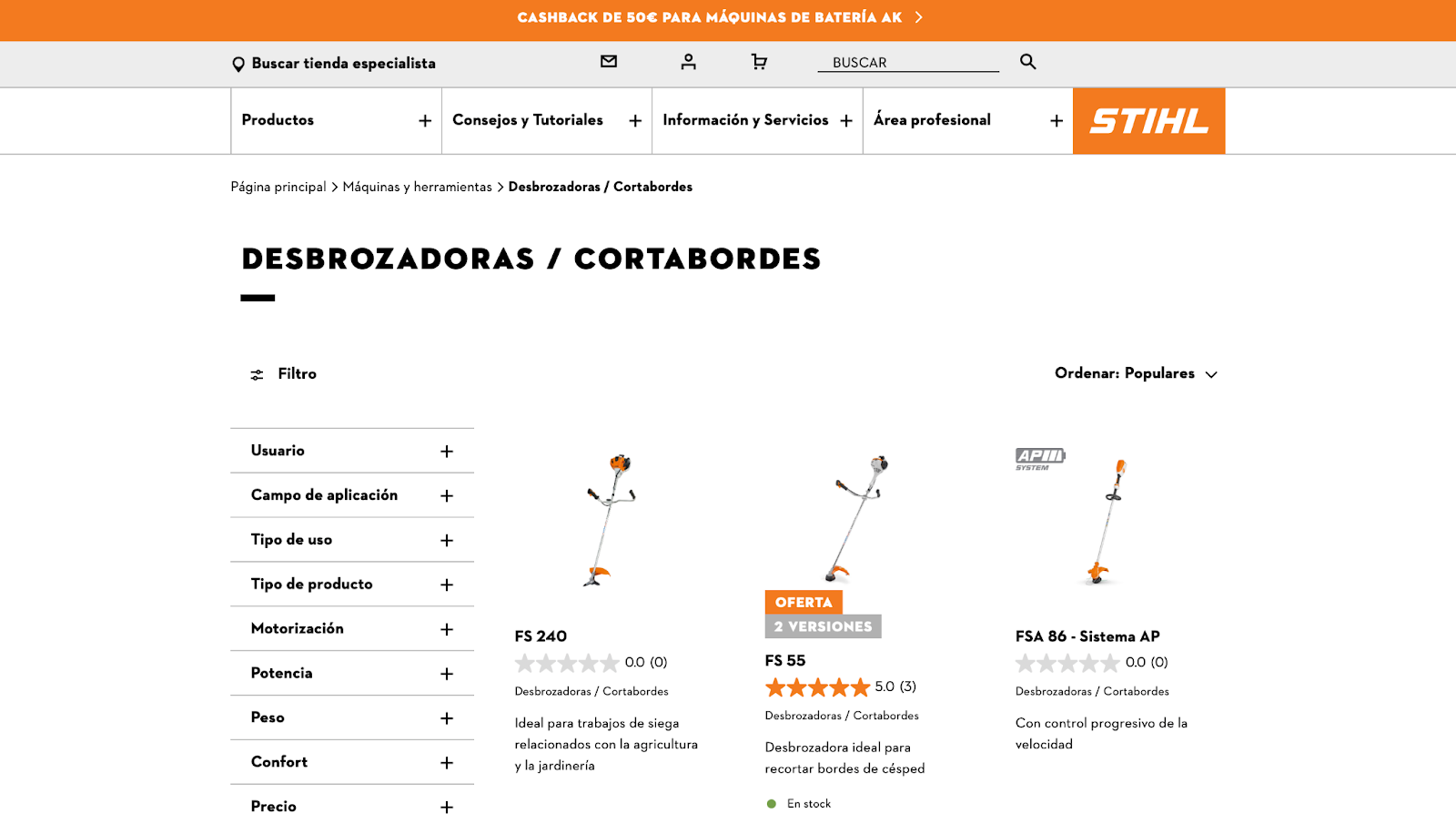Click Desbrozadoras / Cortabordes under FS 55
The width and height of the screenshot is (1456, 824).
pos(842,716)
